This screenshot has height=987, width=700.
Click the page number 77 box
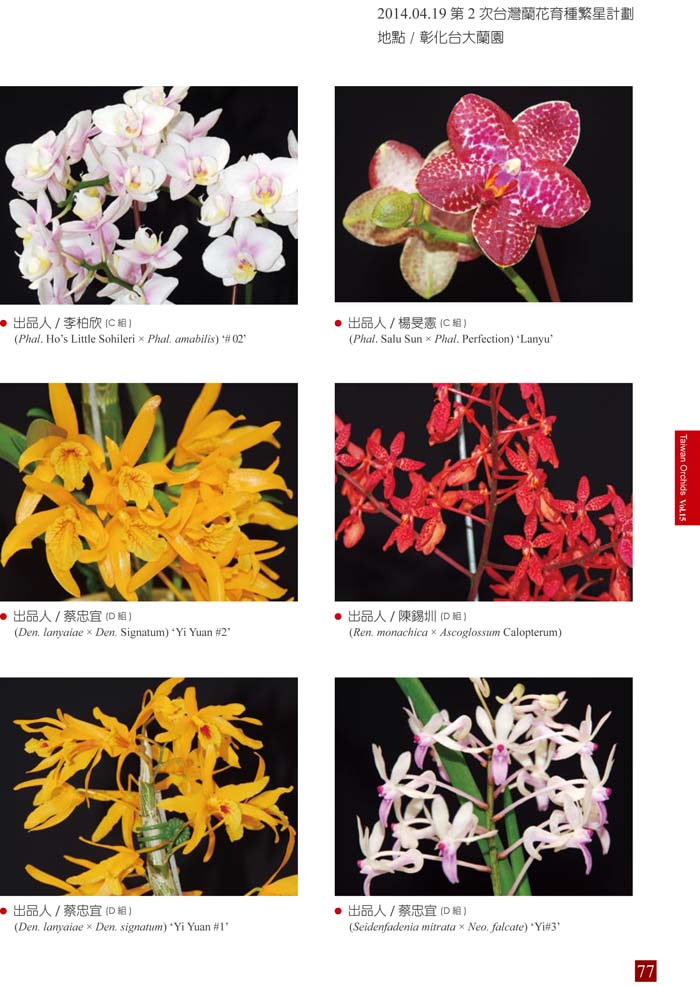pyautogui.click(x=645, y=971)
